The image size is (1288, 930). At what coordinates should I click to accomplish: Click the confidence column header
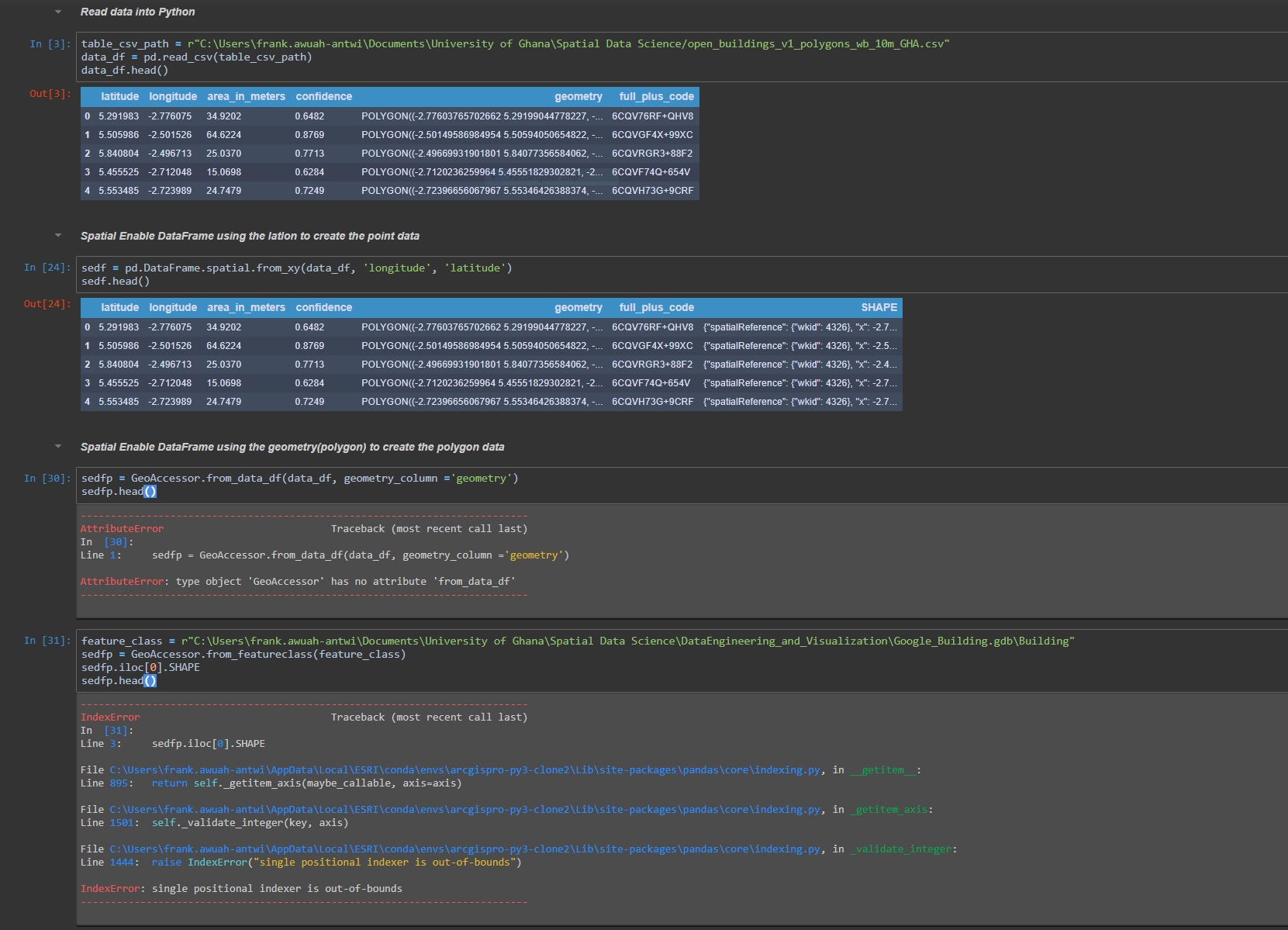(x=323, y=96)
